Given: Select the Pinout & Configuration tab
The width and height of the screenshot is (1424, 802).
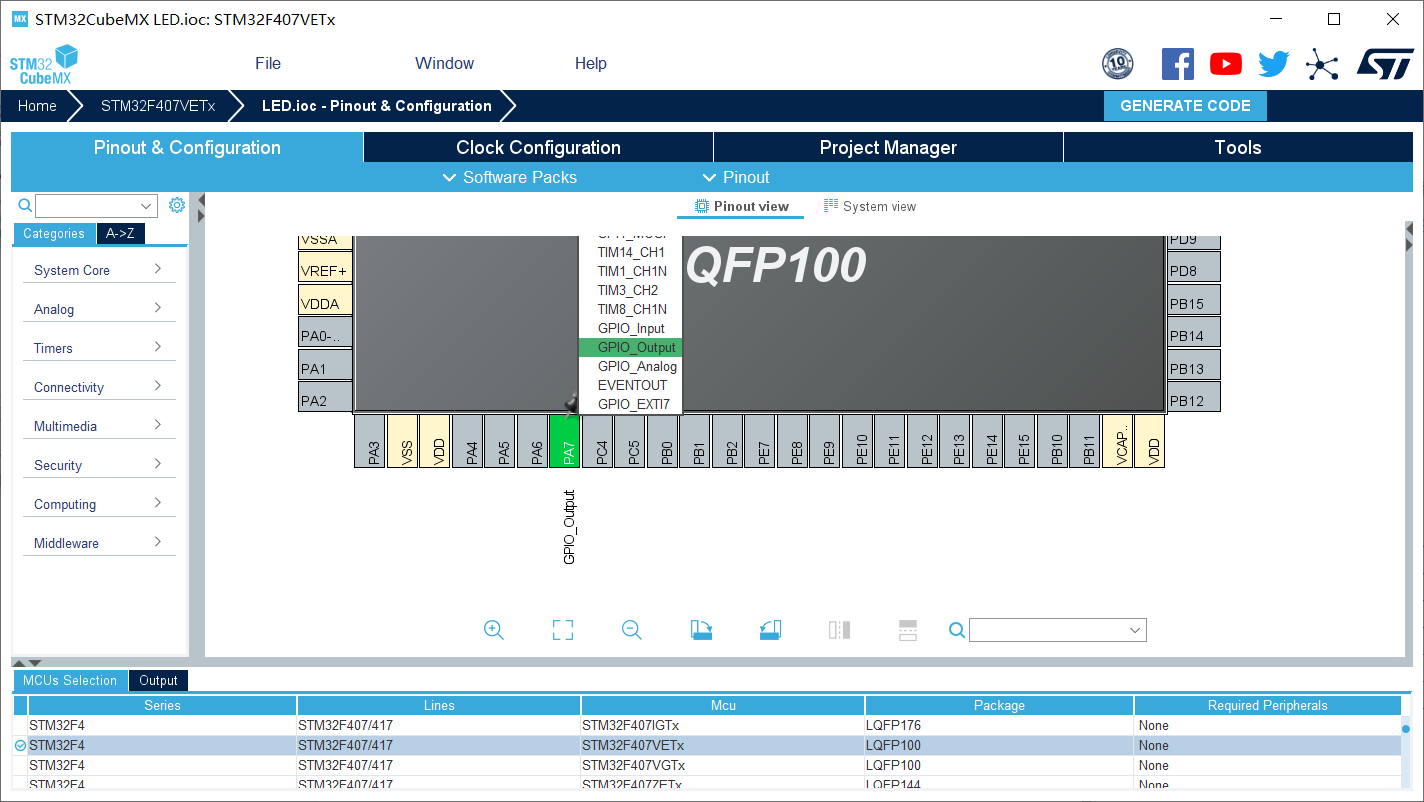Looking at the screenshot, I should pyautogui.click(x=187, y=147).
